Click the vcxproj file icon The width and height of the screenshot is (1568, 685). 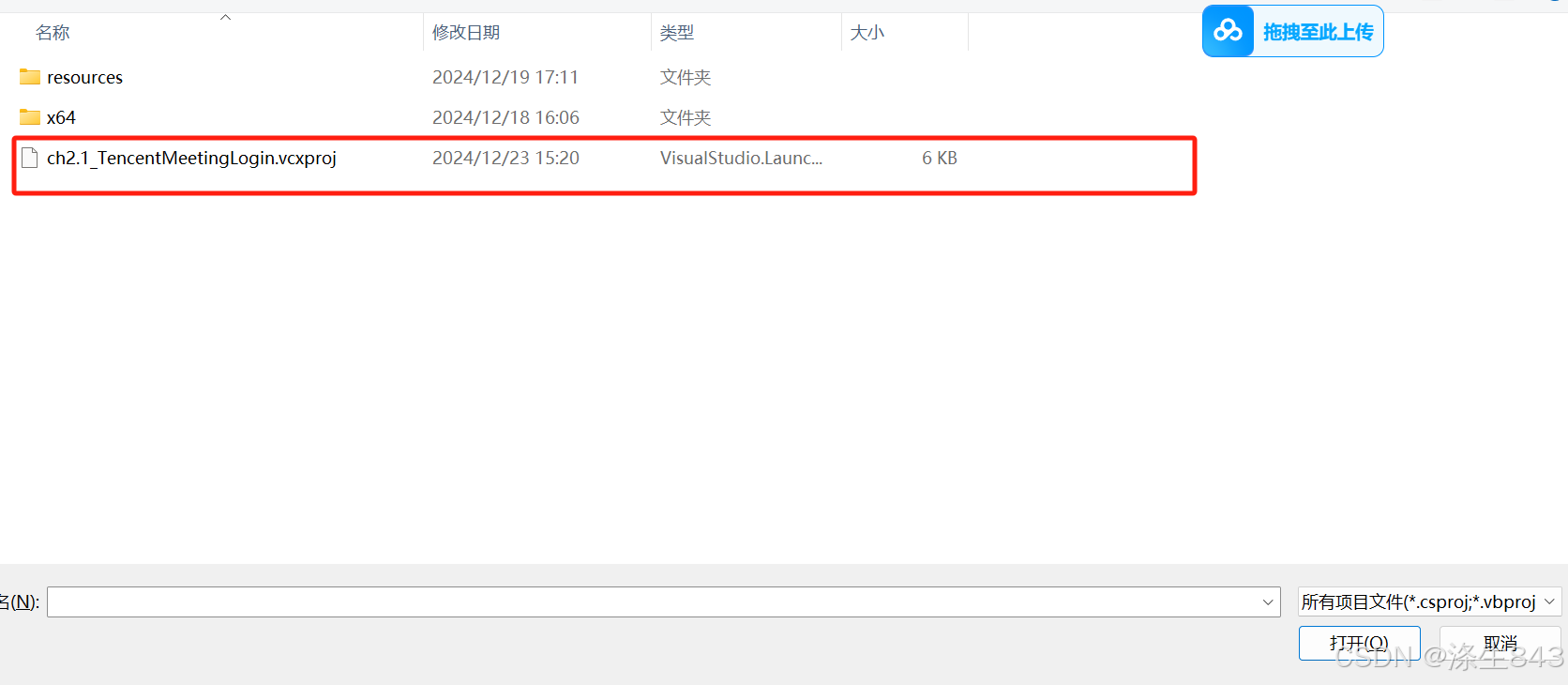click(x=30, y=158)
